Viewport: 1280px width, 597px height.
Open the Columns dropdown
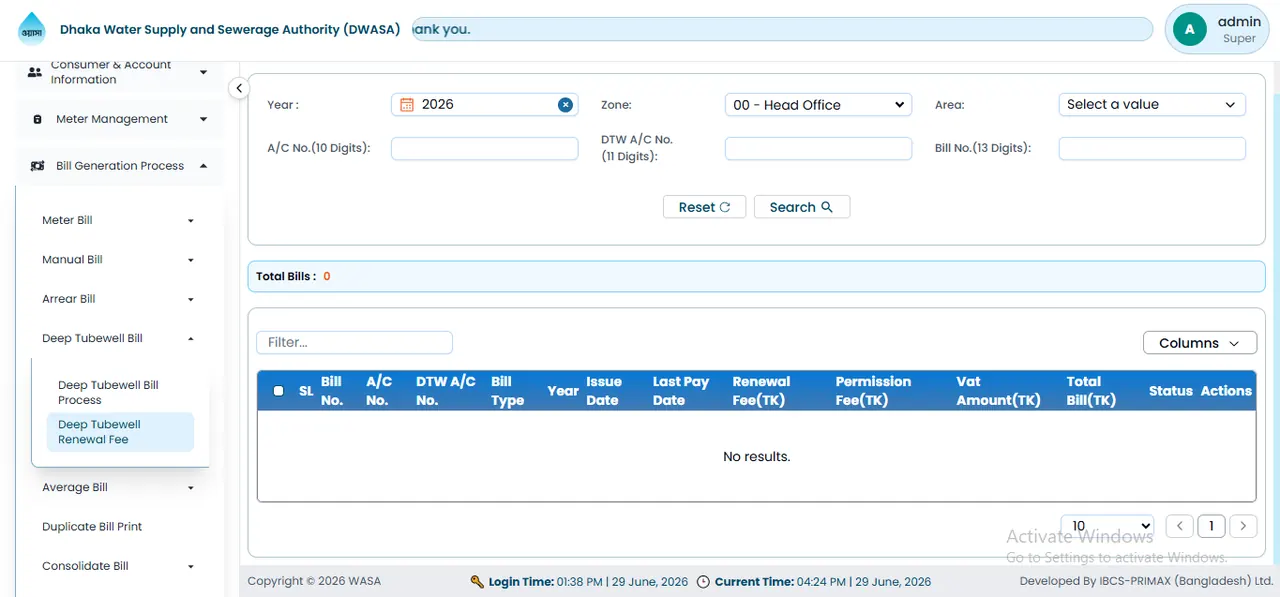1200,343
